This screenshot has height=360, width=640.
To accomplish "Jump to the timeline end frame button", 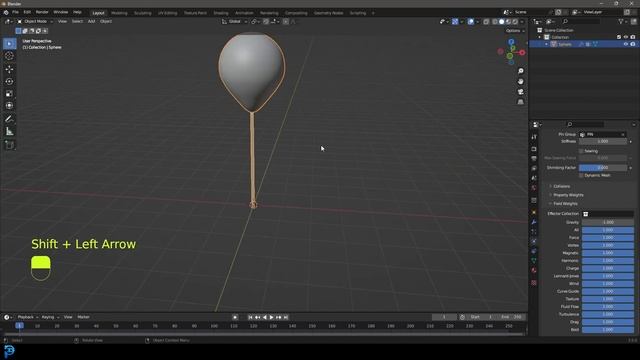I will [x=286, y=317].
